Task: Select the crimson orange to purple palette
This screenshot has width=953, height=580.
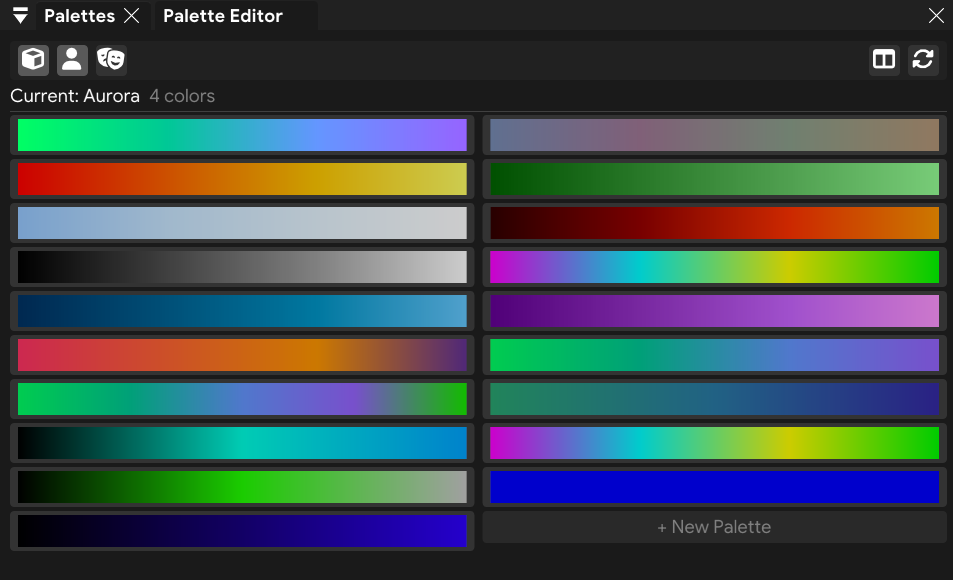Action: [x=242, y=355]
